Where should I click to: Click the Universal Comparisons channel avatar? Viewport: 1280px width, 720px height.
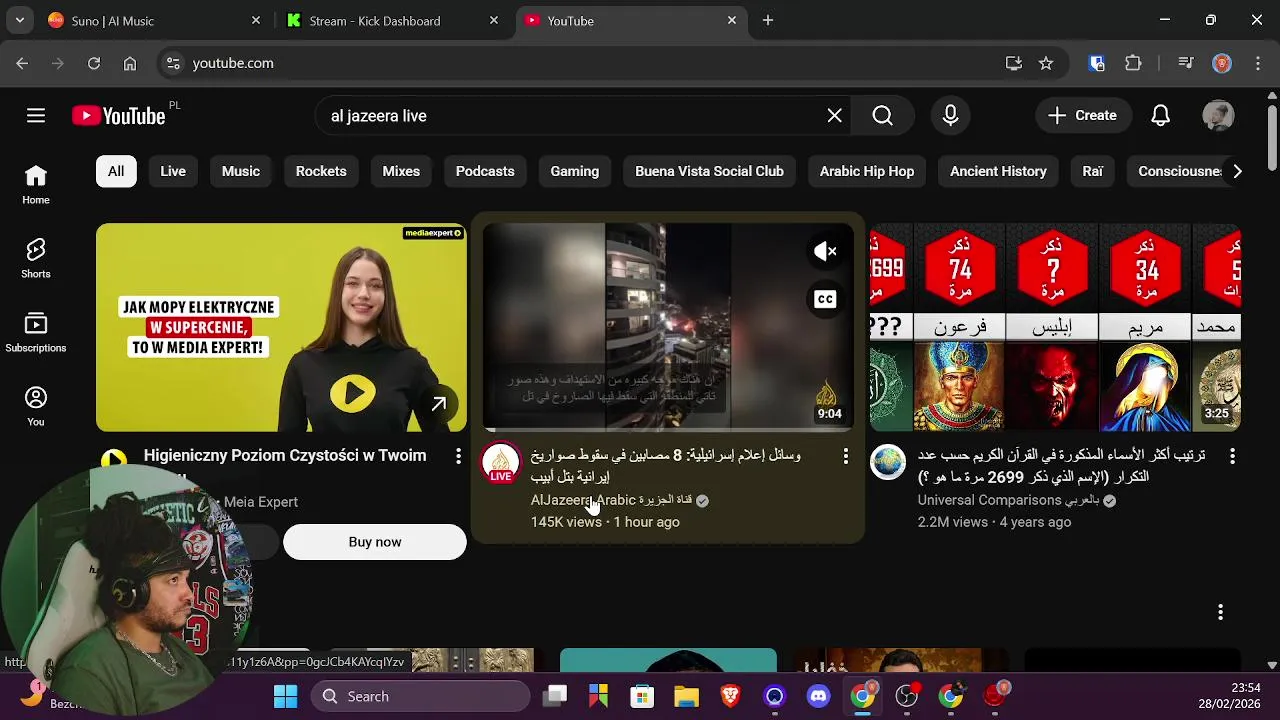tap(888, 463)
